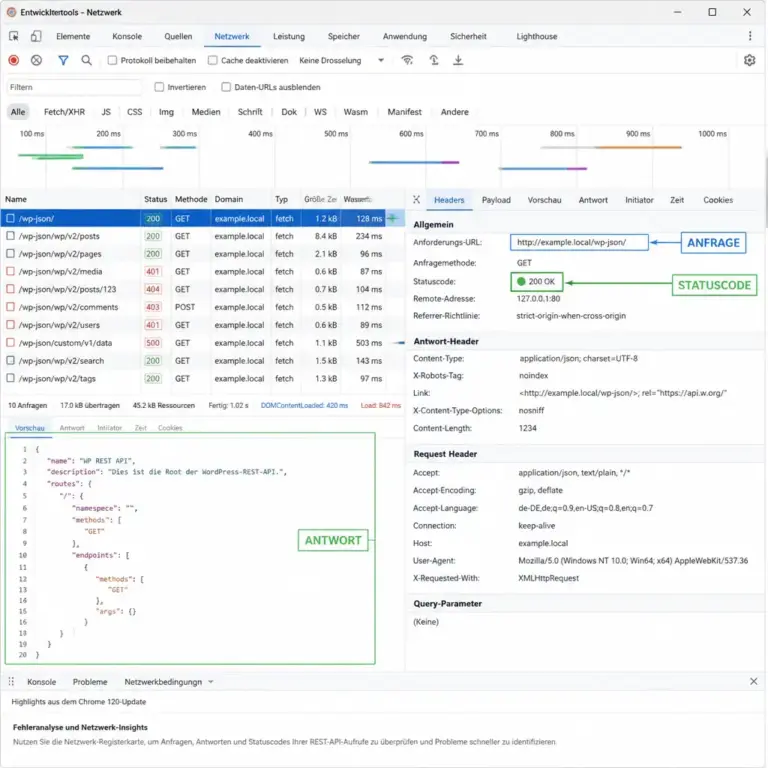The image size is (768, 768).
Task: Clear the network log
Action: click(x=36, y=60)
